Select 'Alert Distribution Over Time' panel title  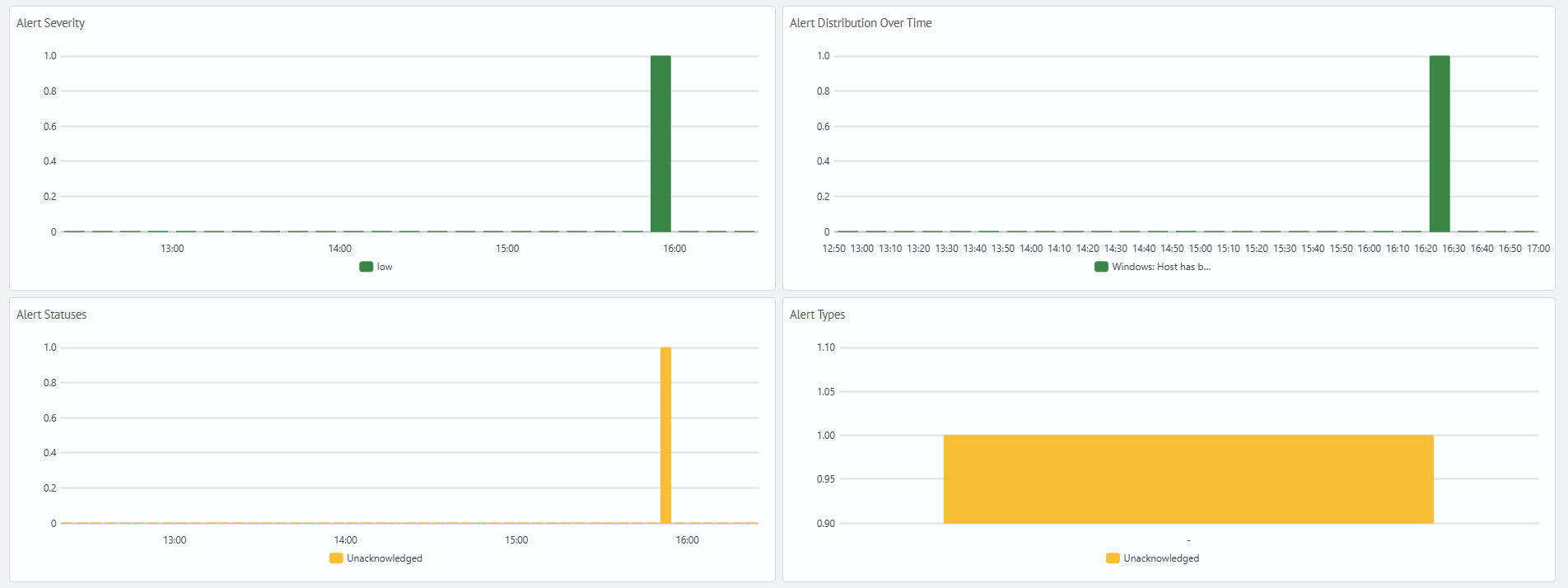[x=861, y=23]
